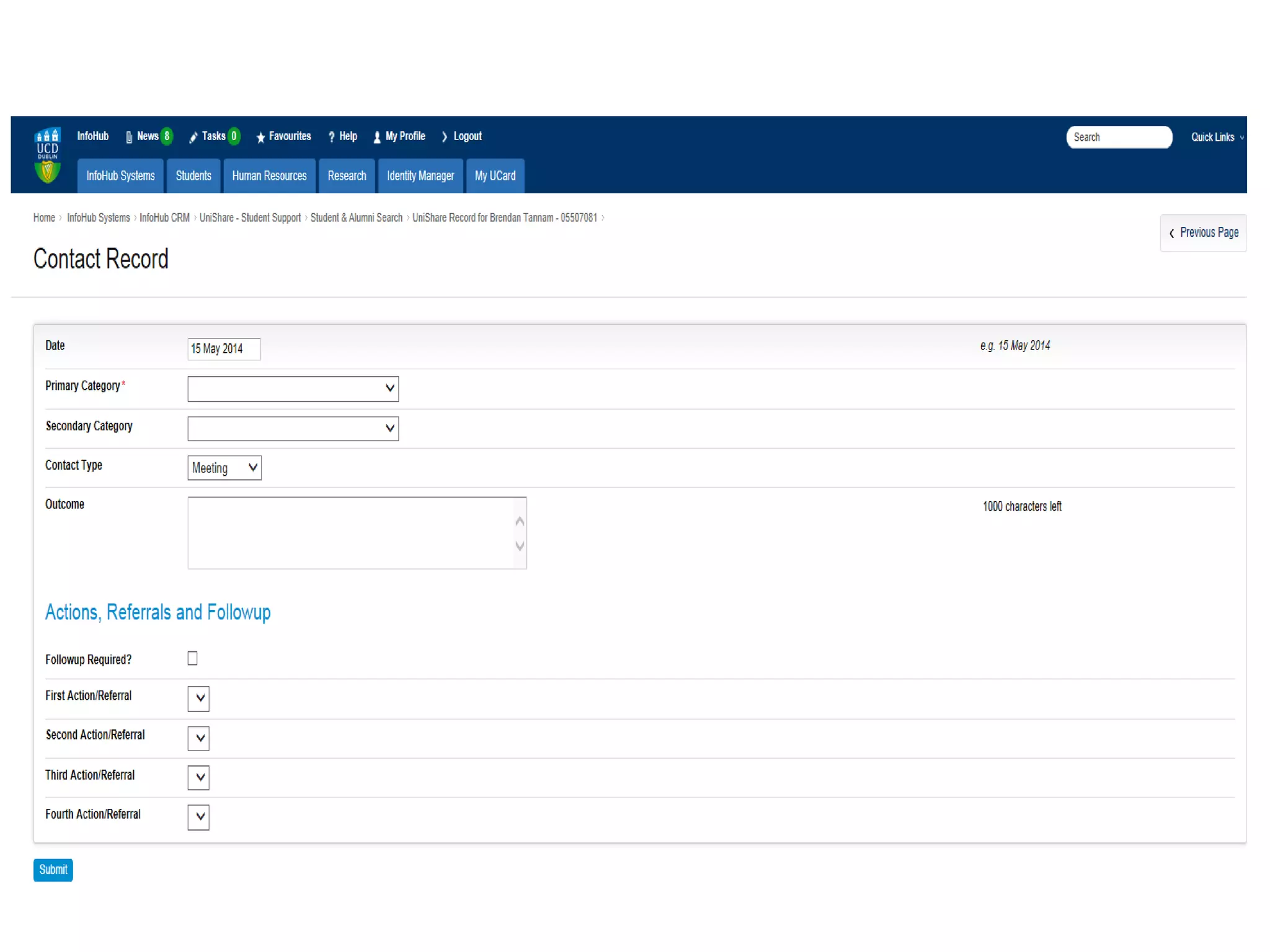This screenshot has width=1270, height=952.
Task: Click the green News count badge
Action: (x=166, y=136)
